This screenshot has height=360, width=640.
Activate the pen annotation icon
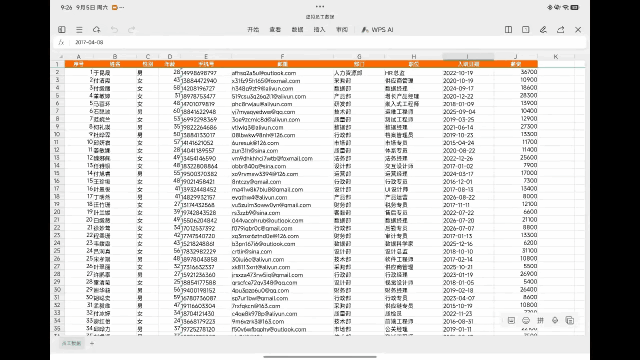(x=543, y=29)
